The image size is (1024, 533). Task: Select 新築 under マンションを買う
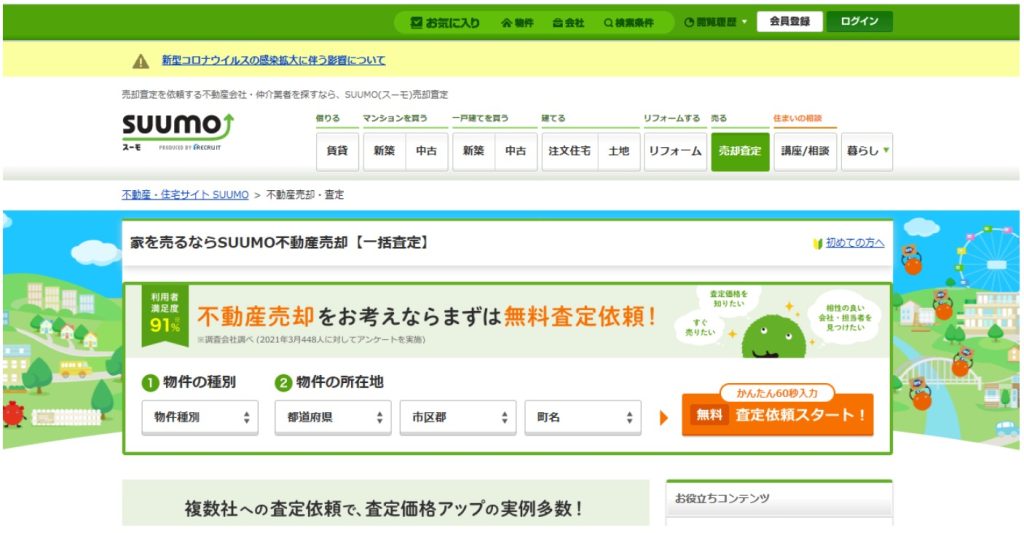click(384, 152)
